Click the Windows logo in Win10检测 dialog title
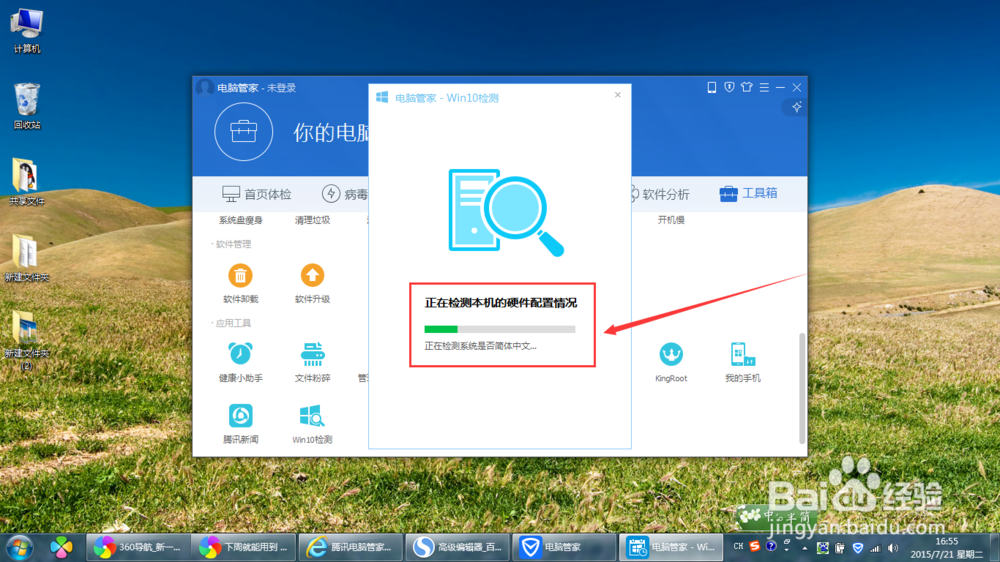This screenshot has width=1000, height=562. click(x=382, y=97)
